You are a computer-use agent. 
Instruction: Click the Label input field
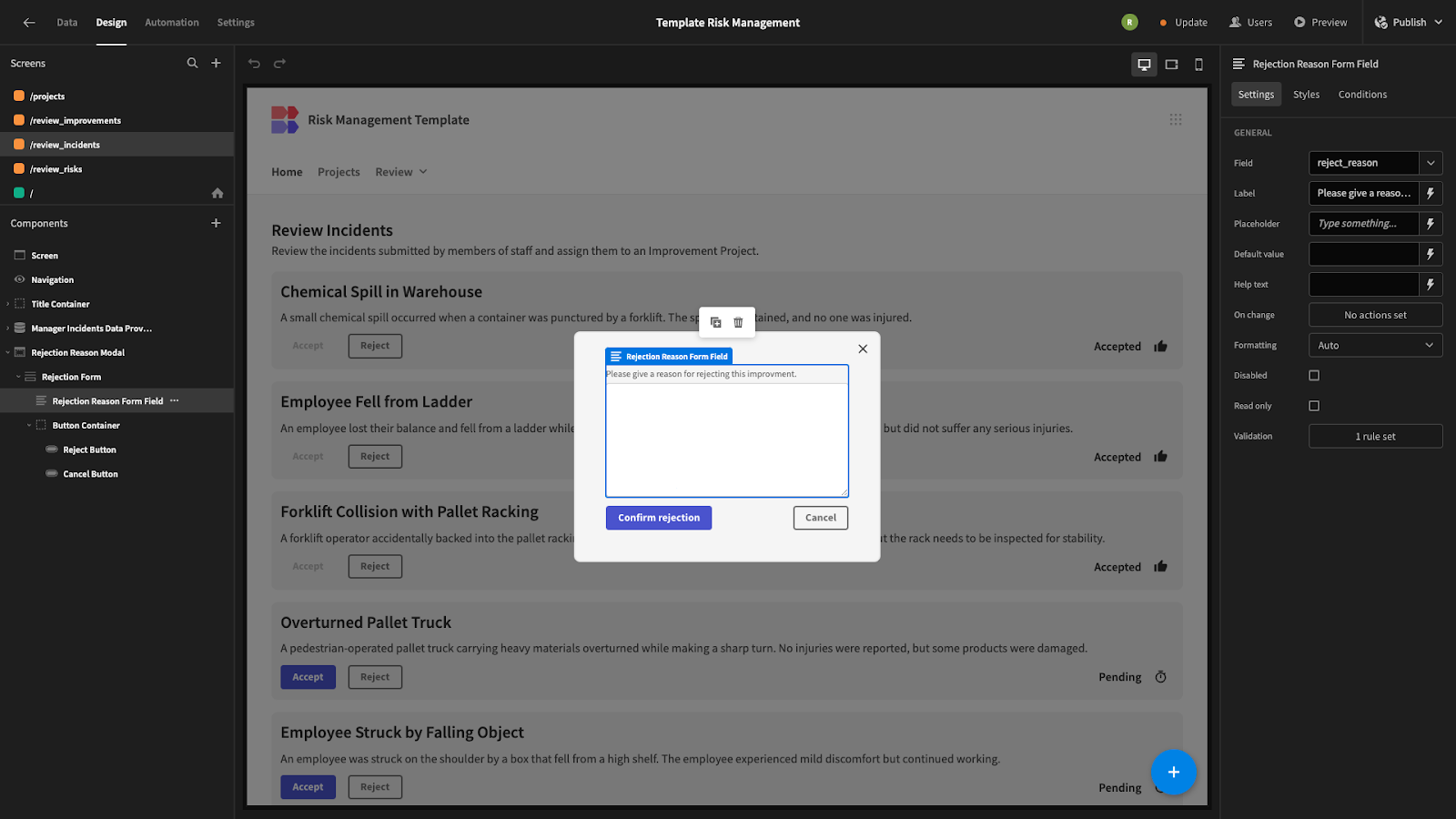click(1363, 193)
